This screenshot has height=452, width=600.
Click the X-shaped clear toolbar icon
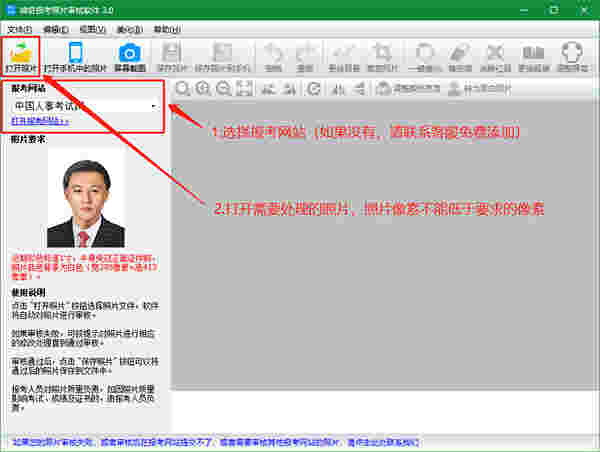pos(495,53)
